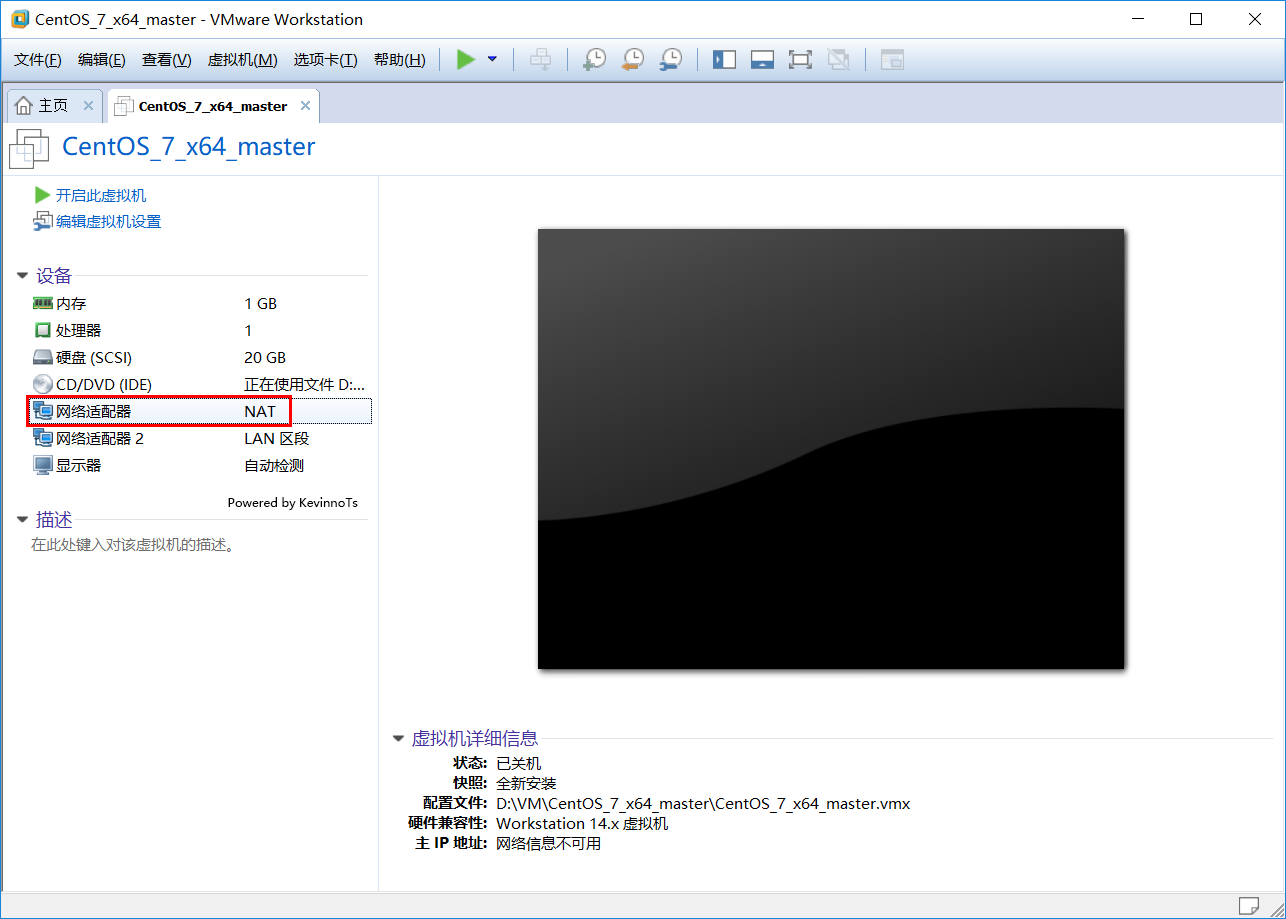Open the 编辑(E) menu
This screenshot has width=1286, height=919.
click(x=102, y=60)
